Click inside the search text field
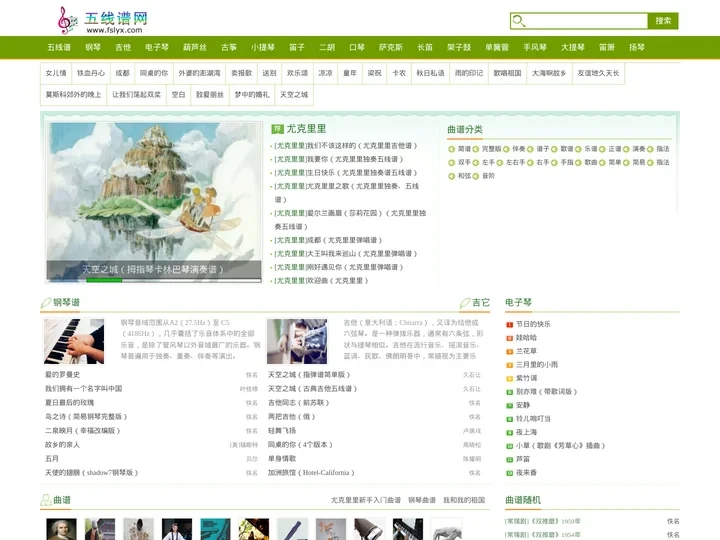 [587, 21]
